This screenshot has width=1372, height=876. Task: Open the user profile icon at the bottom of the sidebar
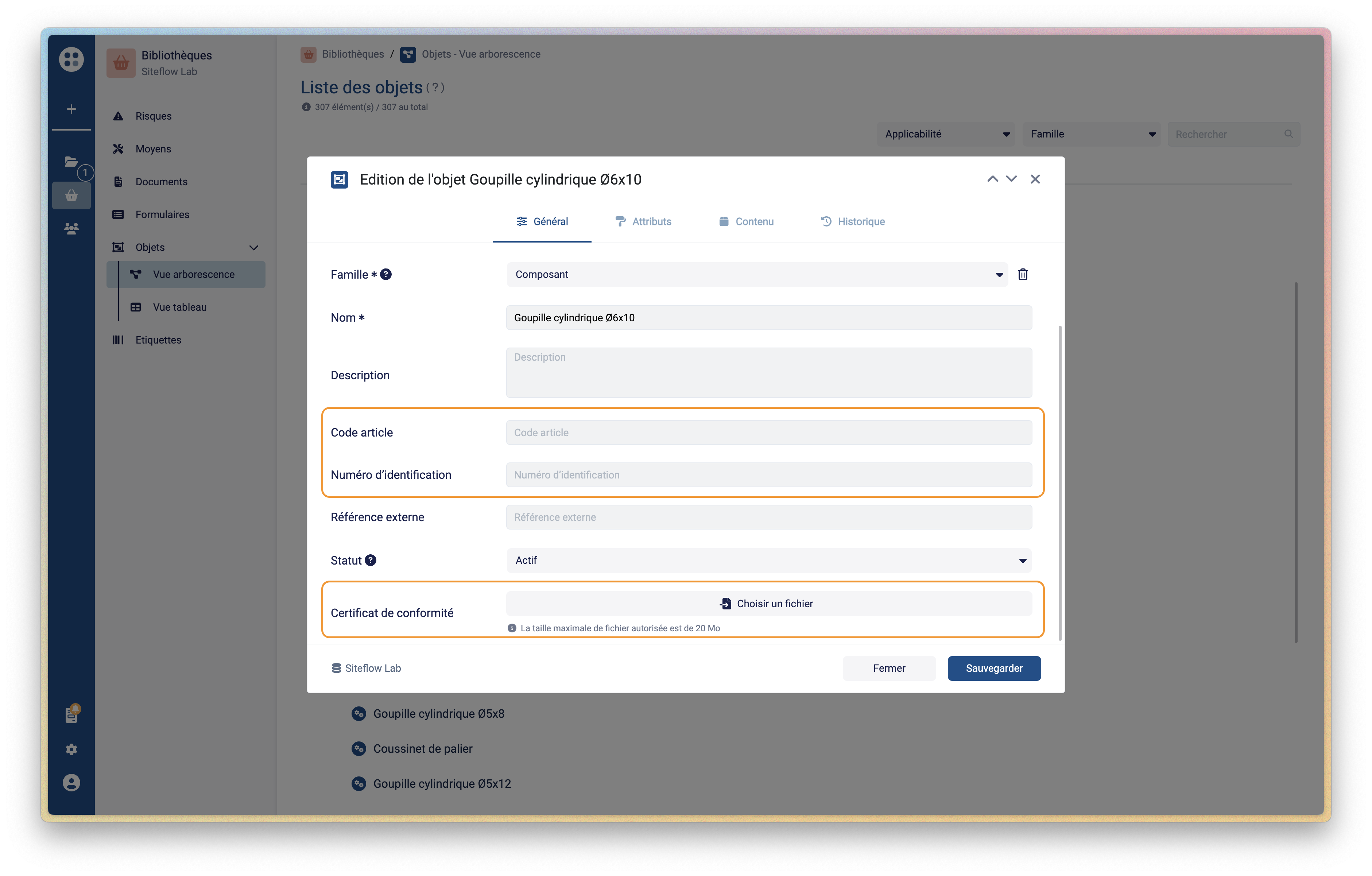click(x=71, y=783)
